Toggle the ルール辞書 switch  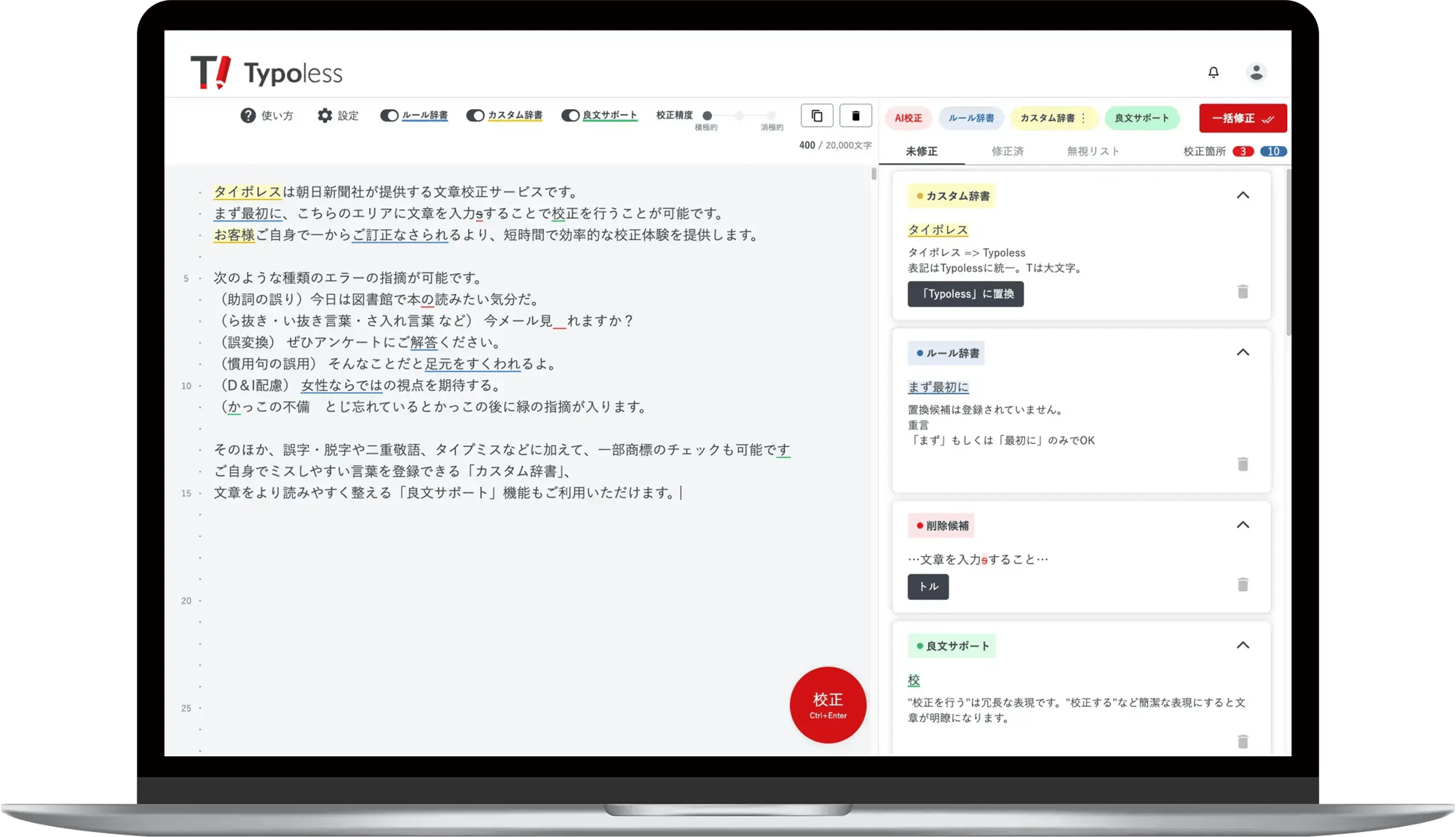389,116
